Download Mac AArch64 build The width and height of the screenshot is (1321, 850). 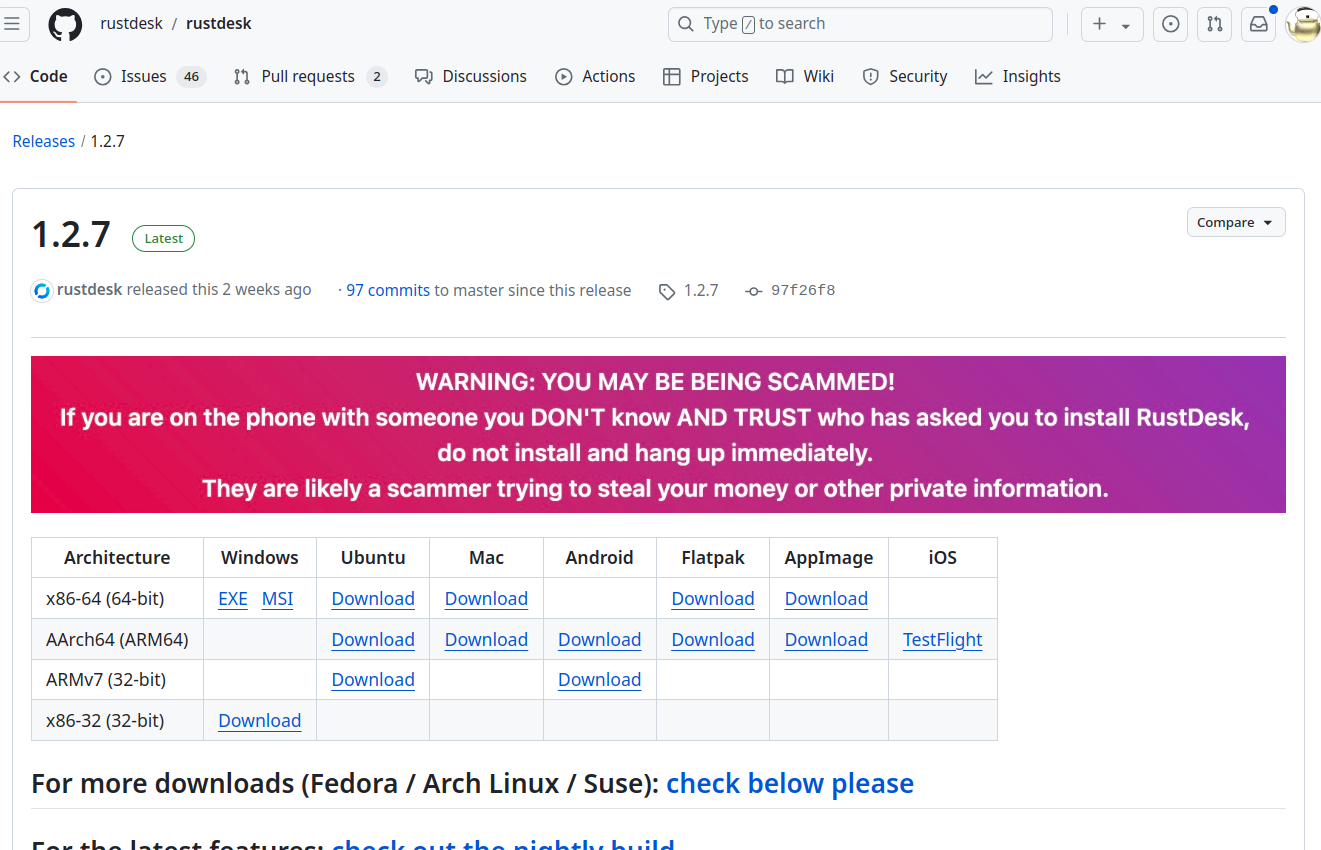(x=486, y=640)
